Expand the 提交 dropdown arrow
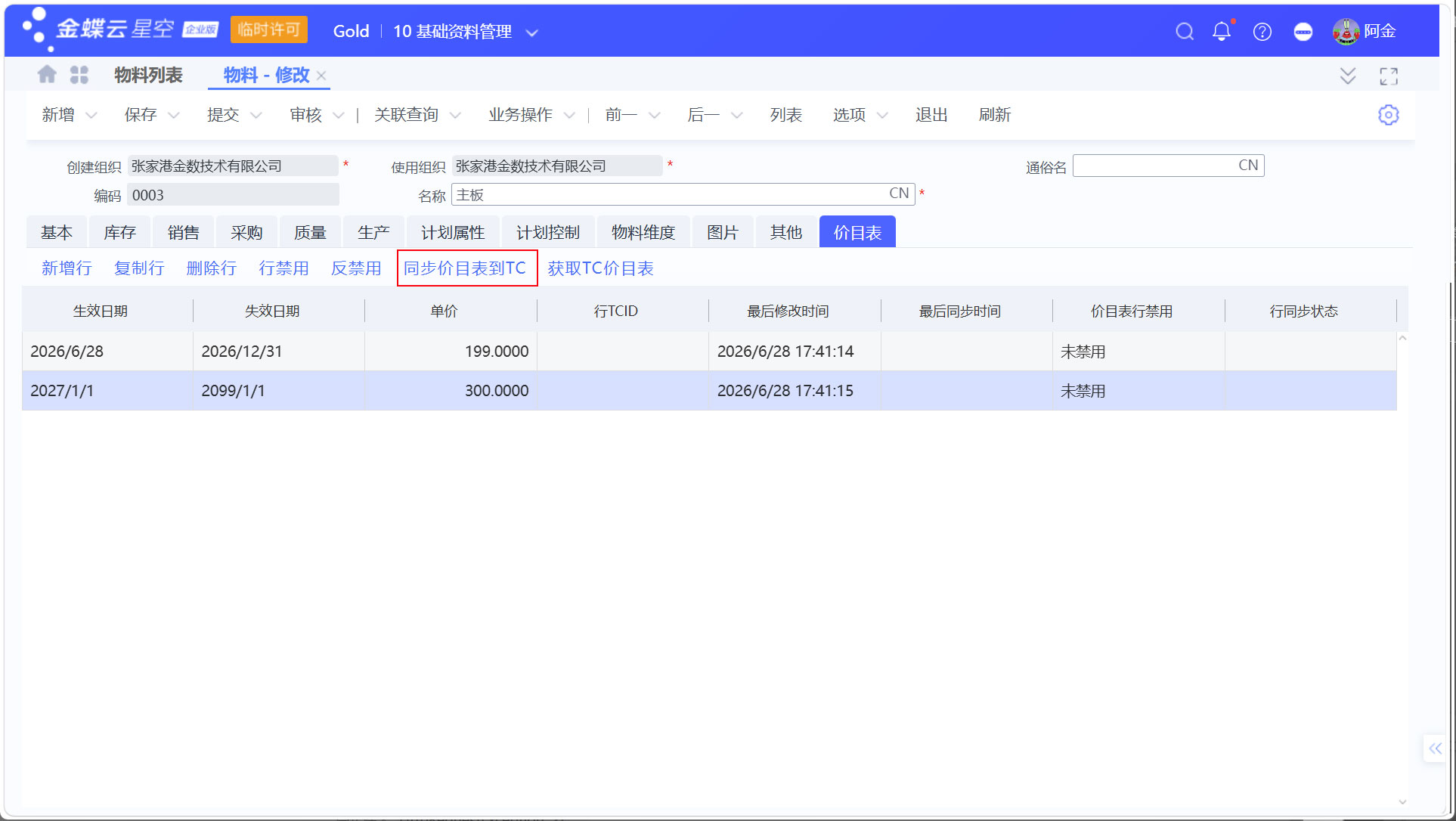 (256, 116)
